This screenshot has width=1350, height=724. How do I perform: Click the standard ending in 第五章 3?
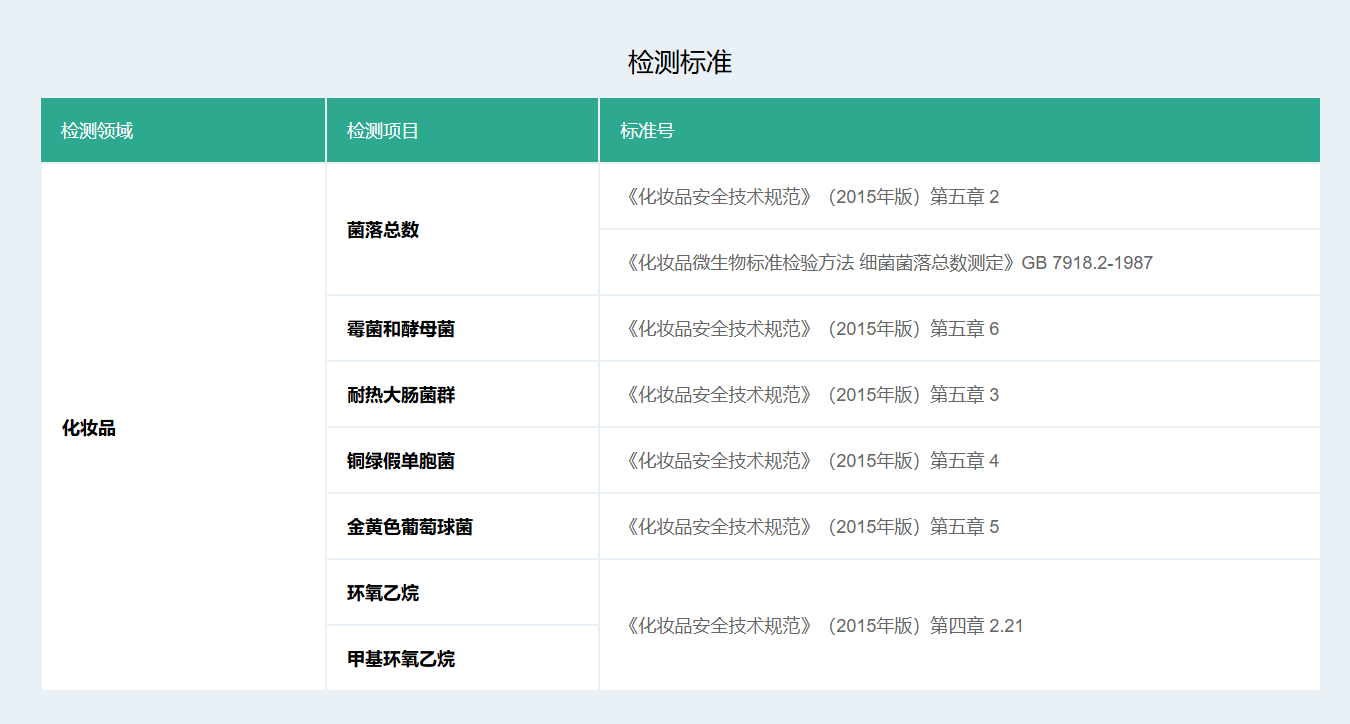pos(810,395)
